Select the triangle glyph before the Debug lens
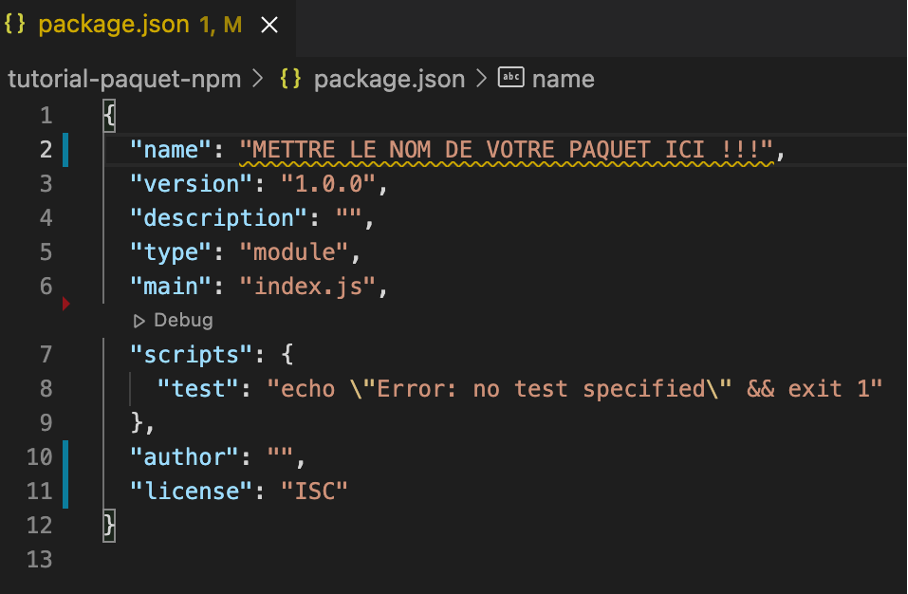 [137, 320]
